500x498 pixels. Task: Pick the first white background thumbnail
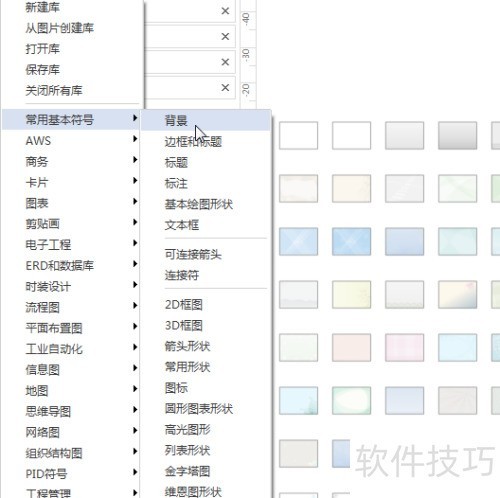(298, 135)
